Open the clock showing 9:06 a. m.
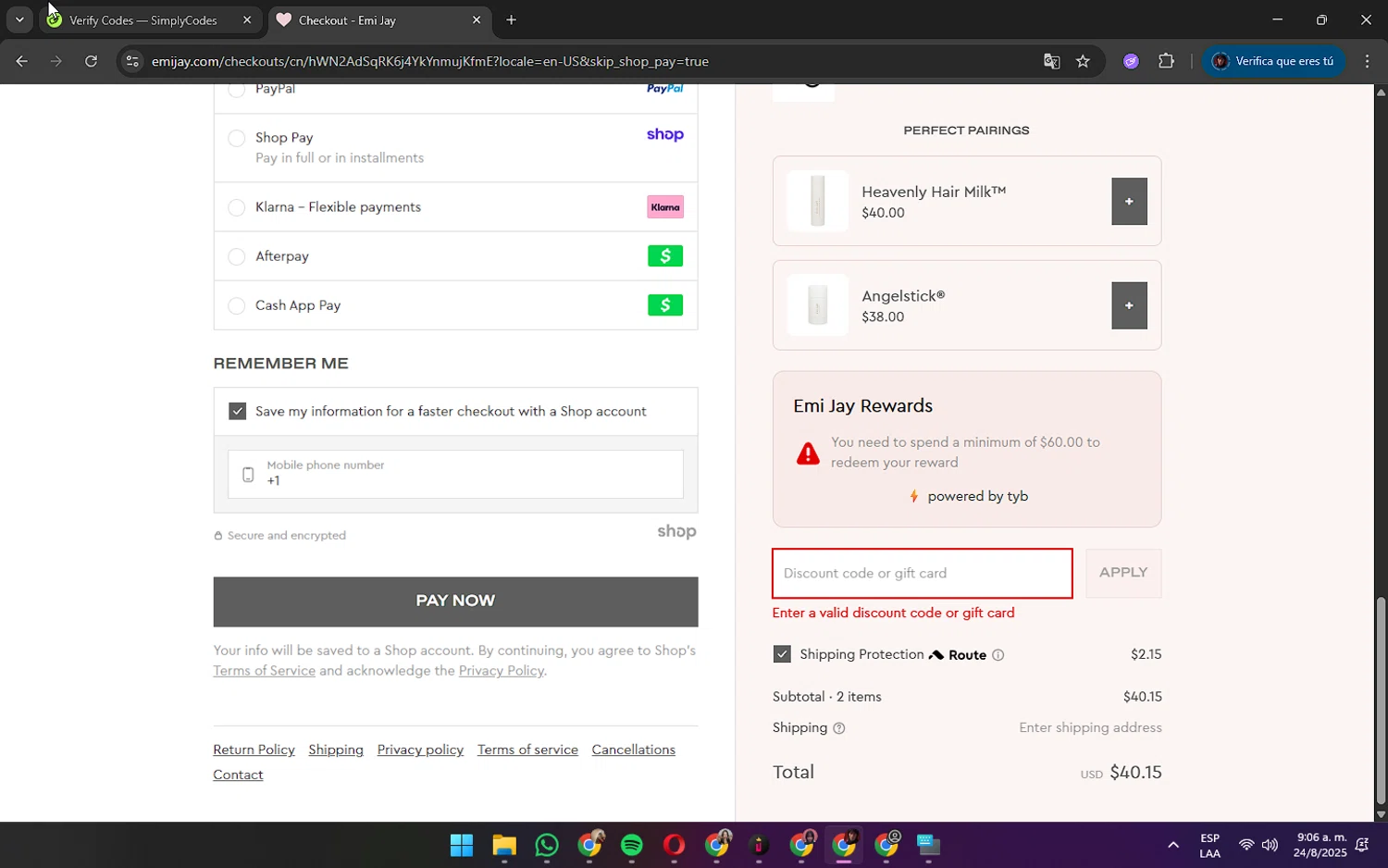This screenshot has width=1388, height=868. pos(1321,845)
